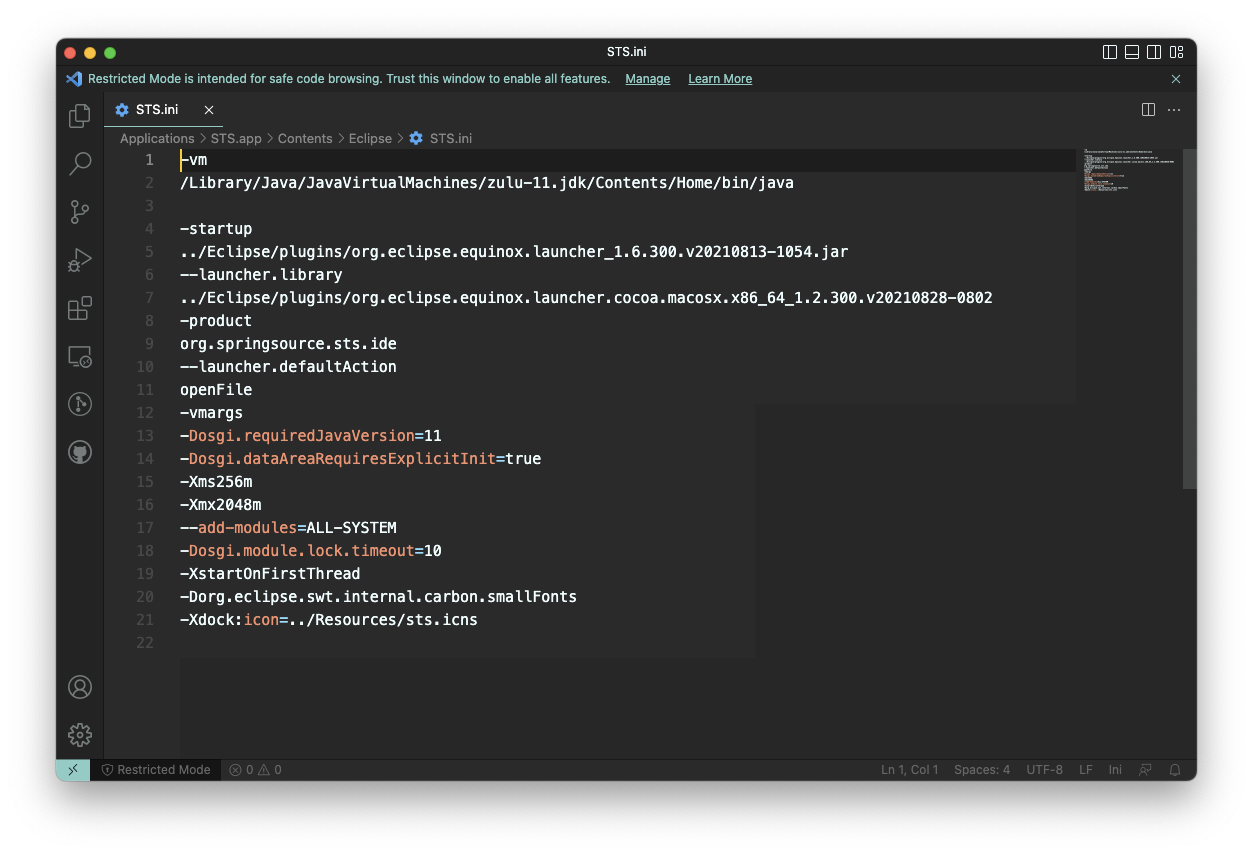
Task: Click the remote window status bar icon
Action: point(73,770)
